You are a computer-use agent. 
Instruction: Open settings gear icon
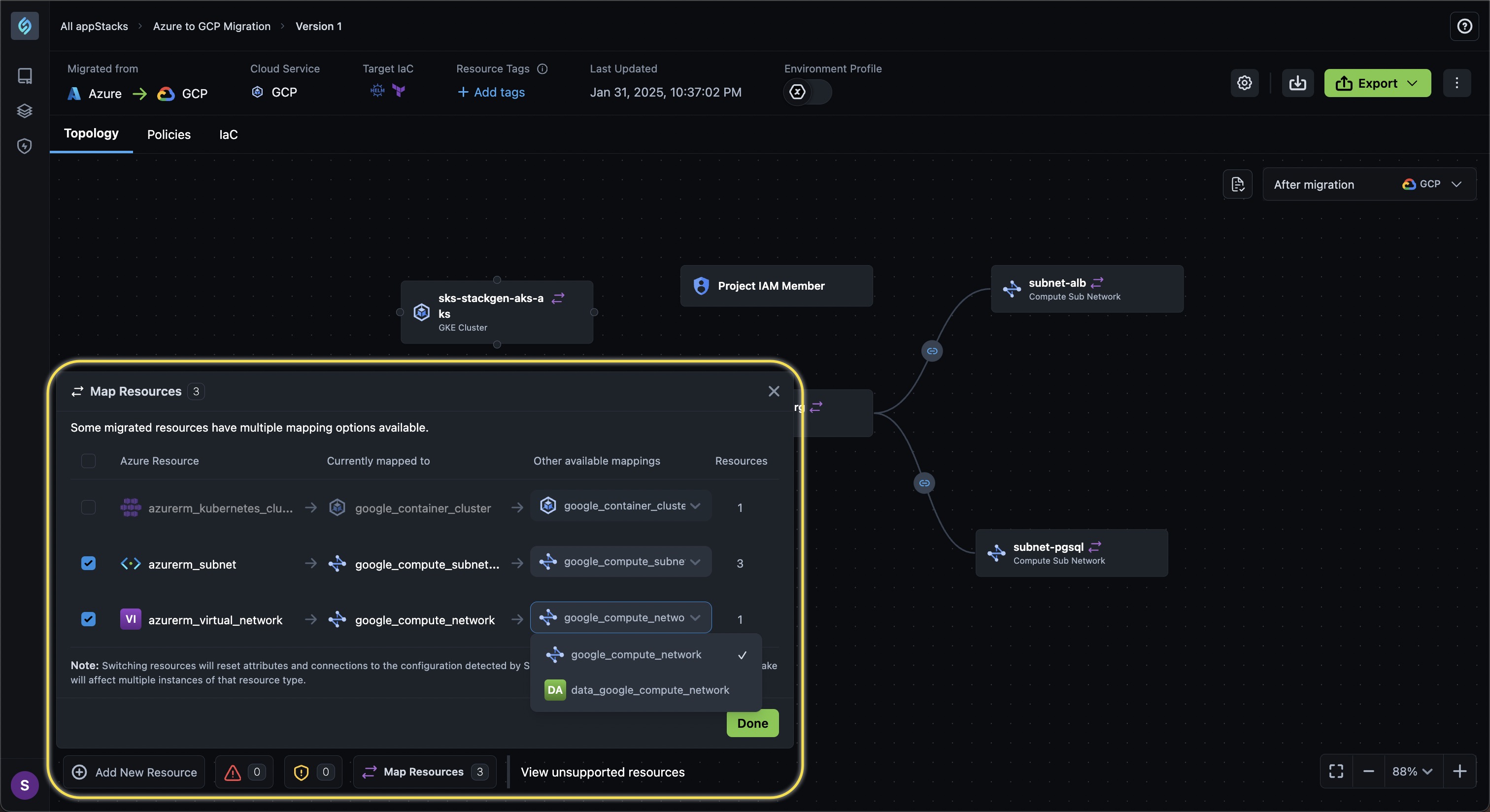(x=1244, y=83)
